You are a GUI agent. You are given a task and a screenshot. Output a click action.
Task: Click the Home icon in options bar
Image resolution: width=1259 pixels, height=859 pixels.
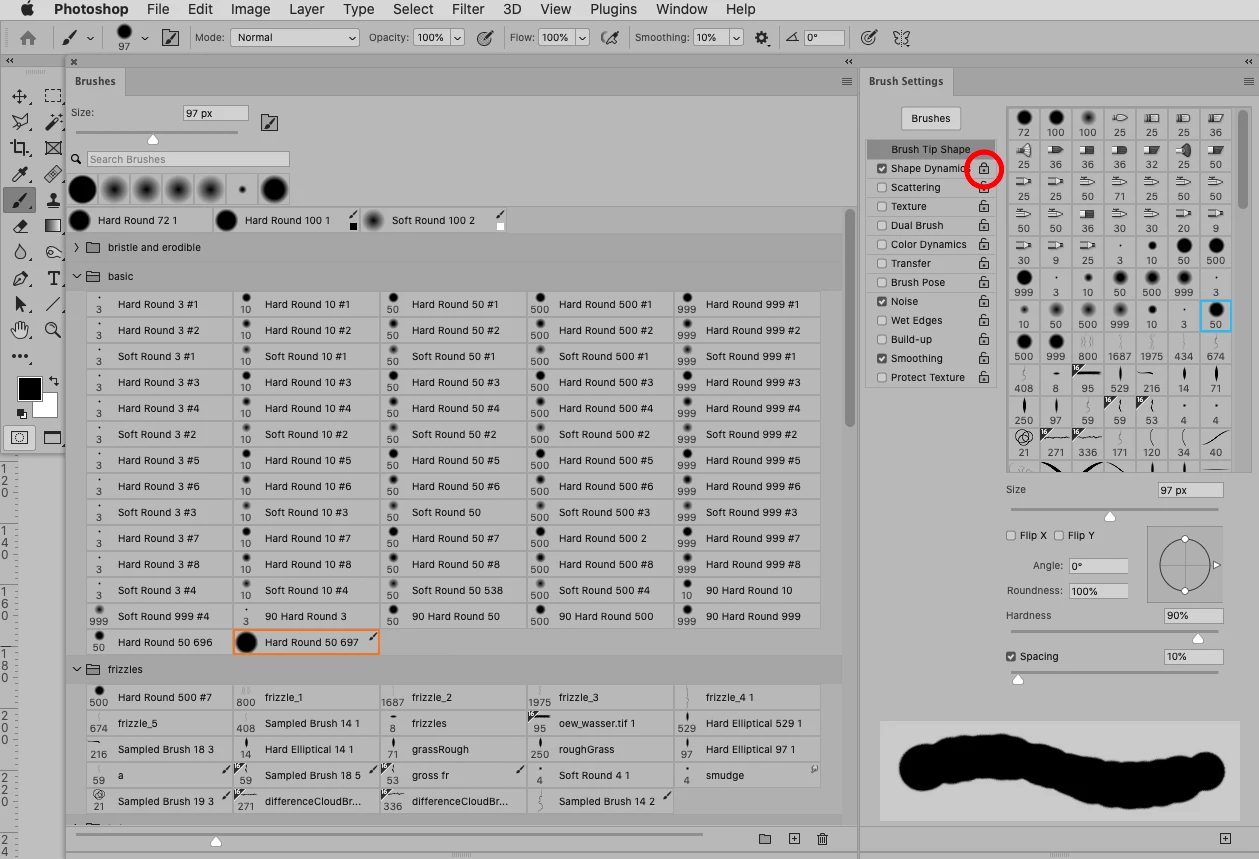(28, 38)
